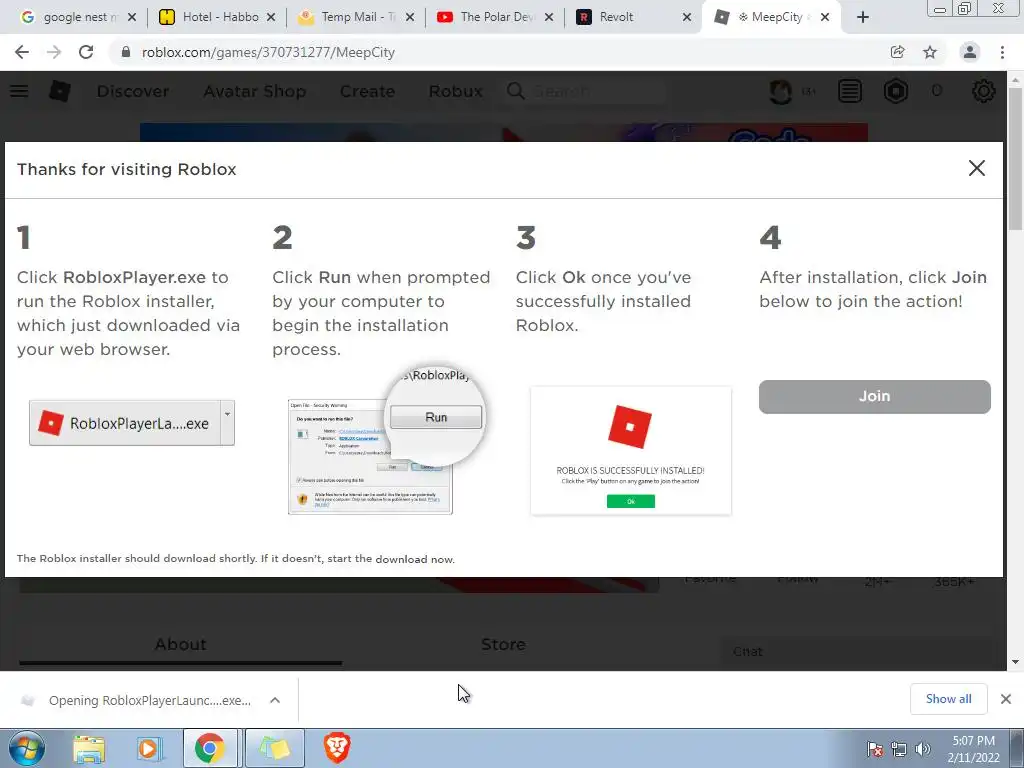Open the Chrome profile avatar icon

click(x=970, y=52)
